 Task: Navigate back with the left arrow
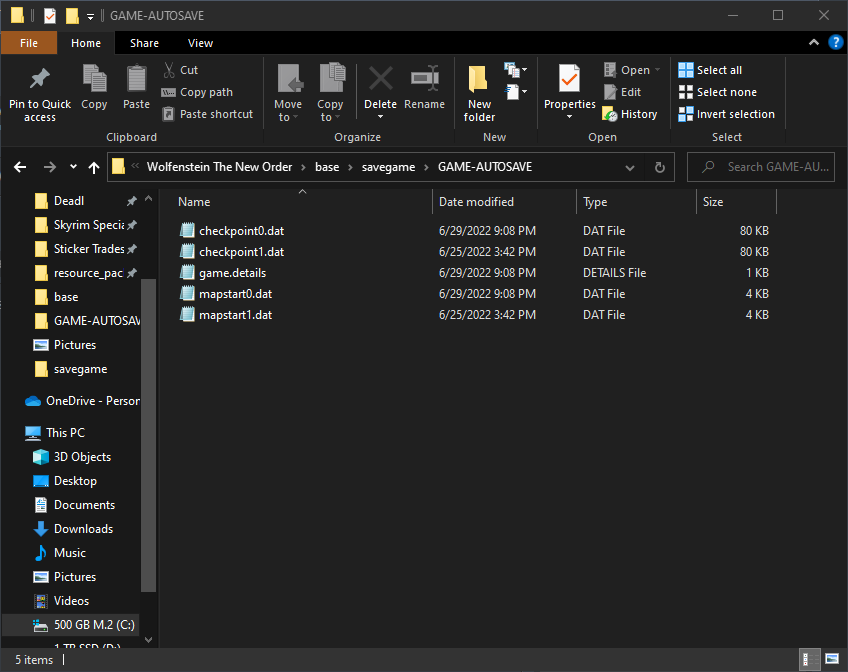(20, 167)
